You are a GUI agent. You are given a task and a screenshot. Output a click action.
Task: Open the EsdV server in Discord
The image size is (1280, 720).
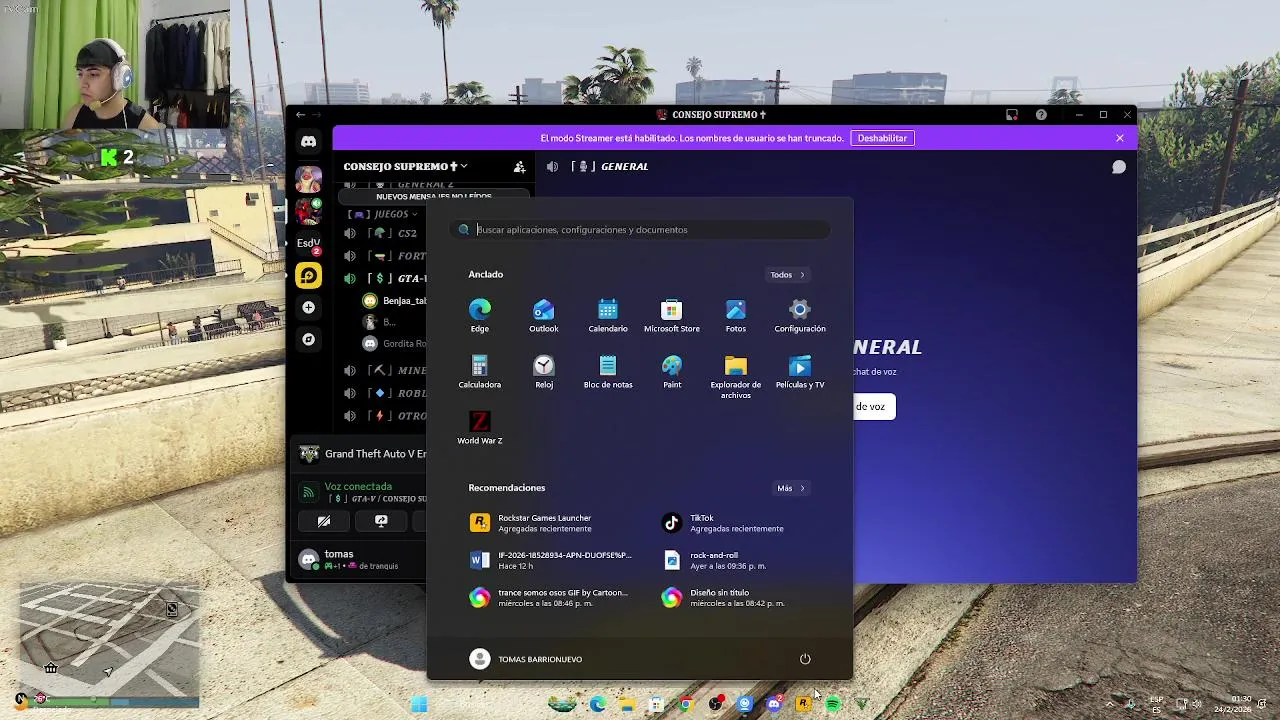(x=308, y=243)
